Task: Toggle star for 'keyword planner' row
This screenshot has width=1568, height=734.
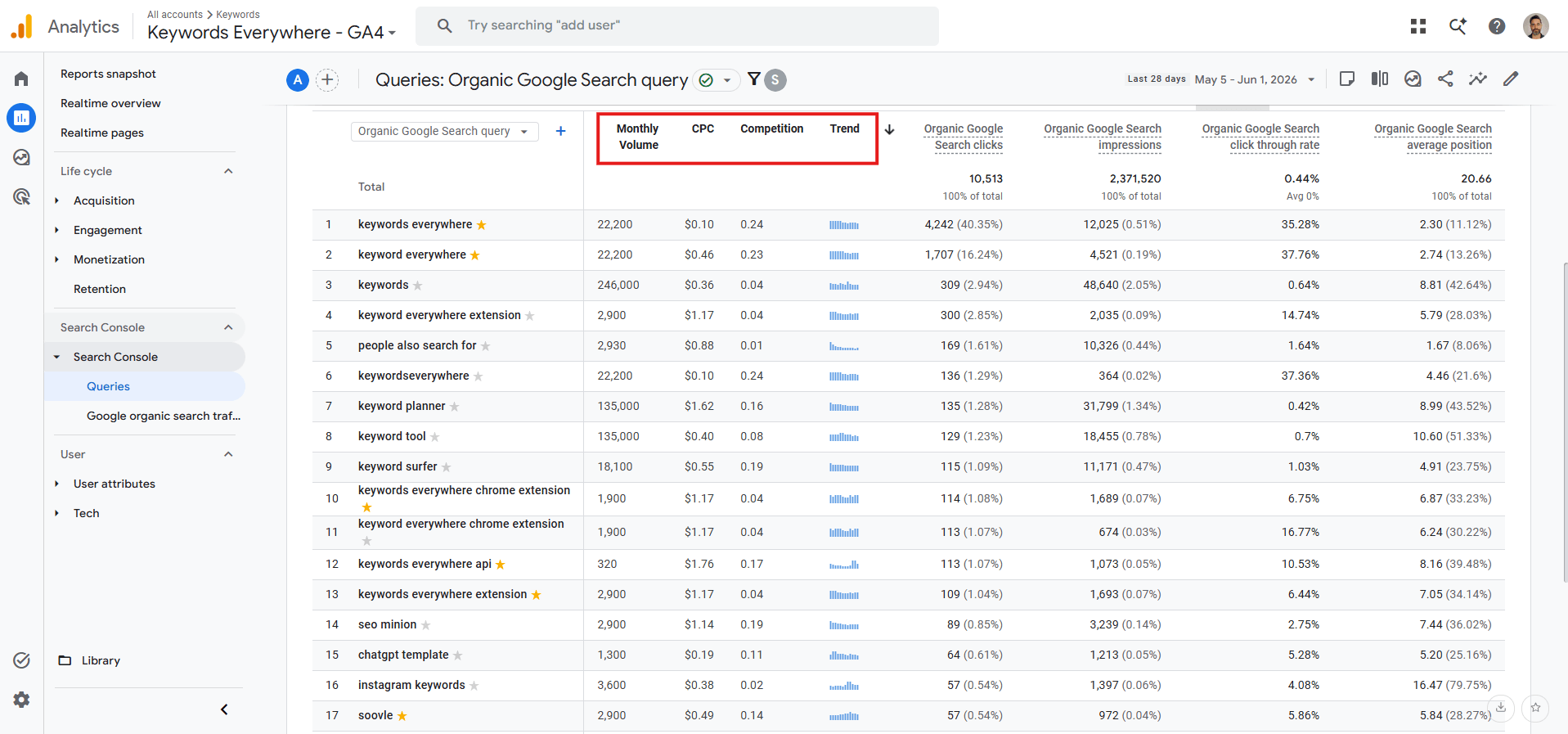Action: (x=455, y=407)
